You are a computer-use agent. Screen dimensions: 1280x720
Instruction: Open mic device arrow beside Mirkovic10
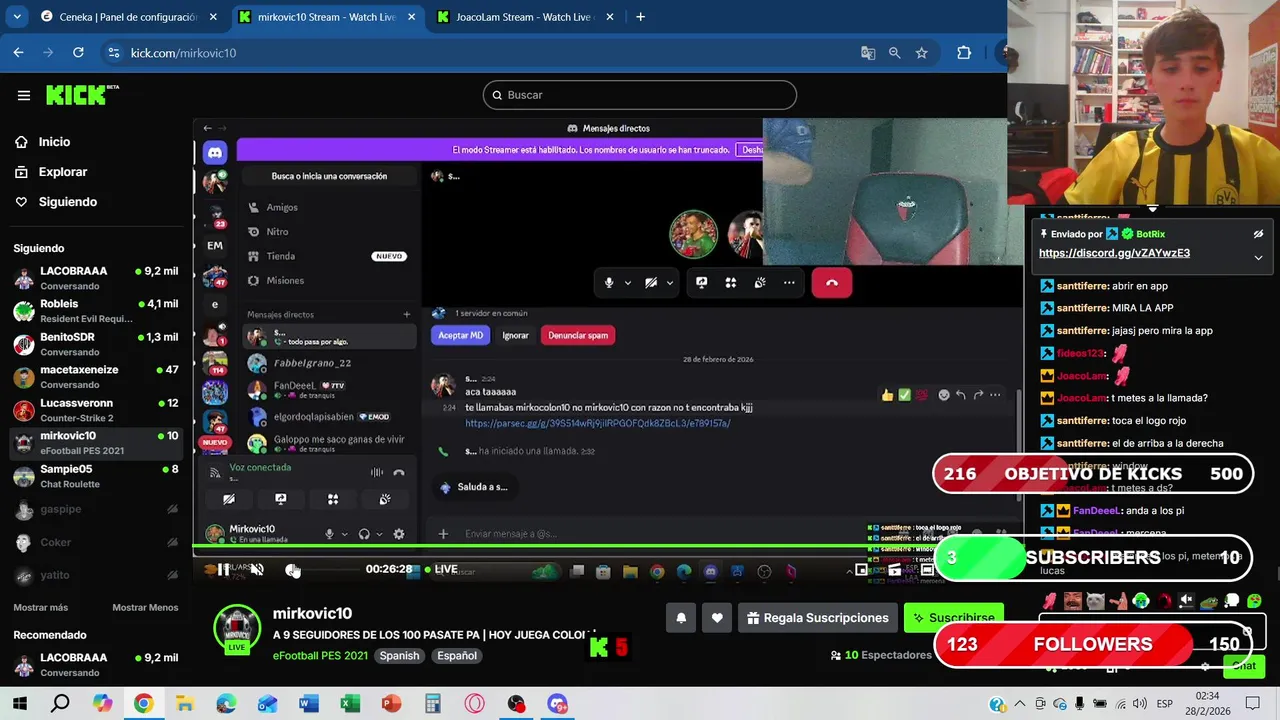point(344,534)
